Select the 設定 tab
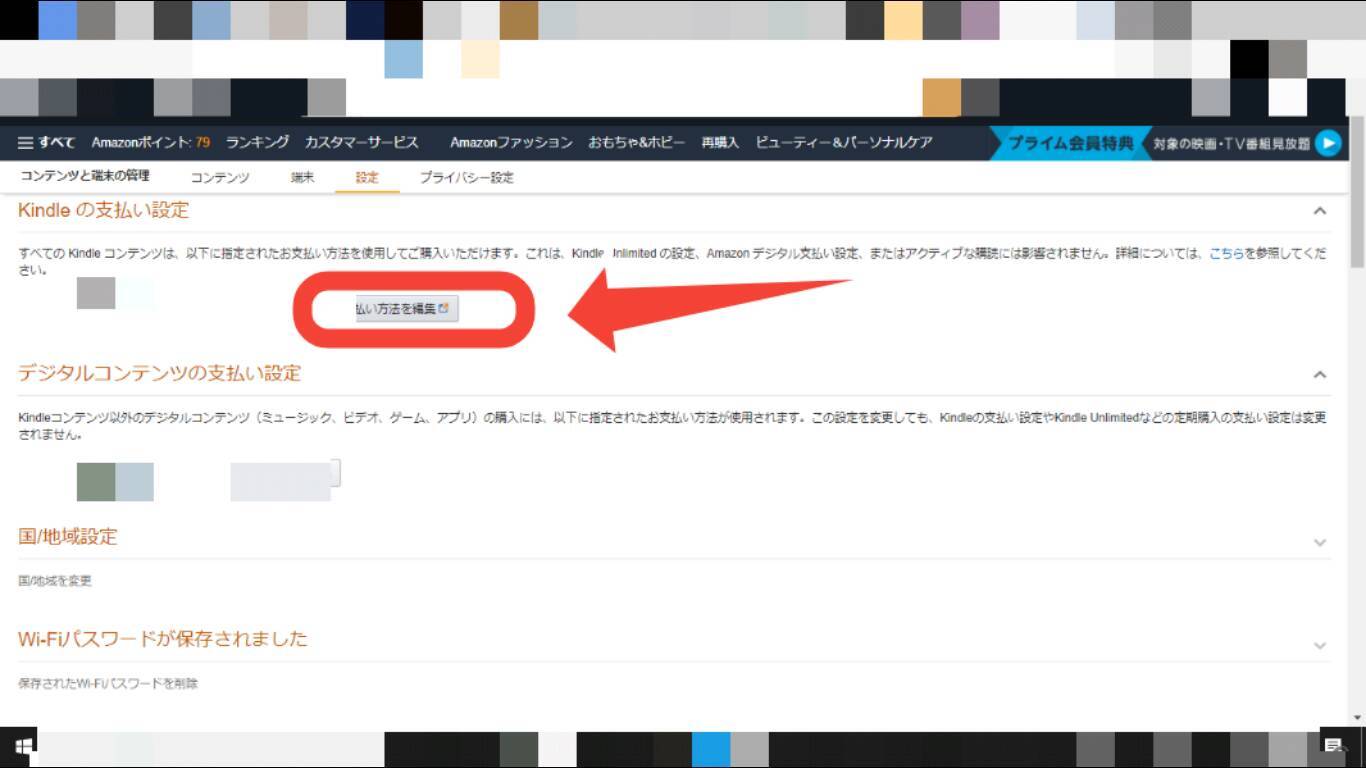Image resolution: width=1366 pixels, height=768 pixels. [367, 177]
